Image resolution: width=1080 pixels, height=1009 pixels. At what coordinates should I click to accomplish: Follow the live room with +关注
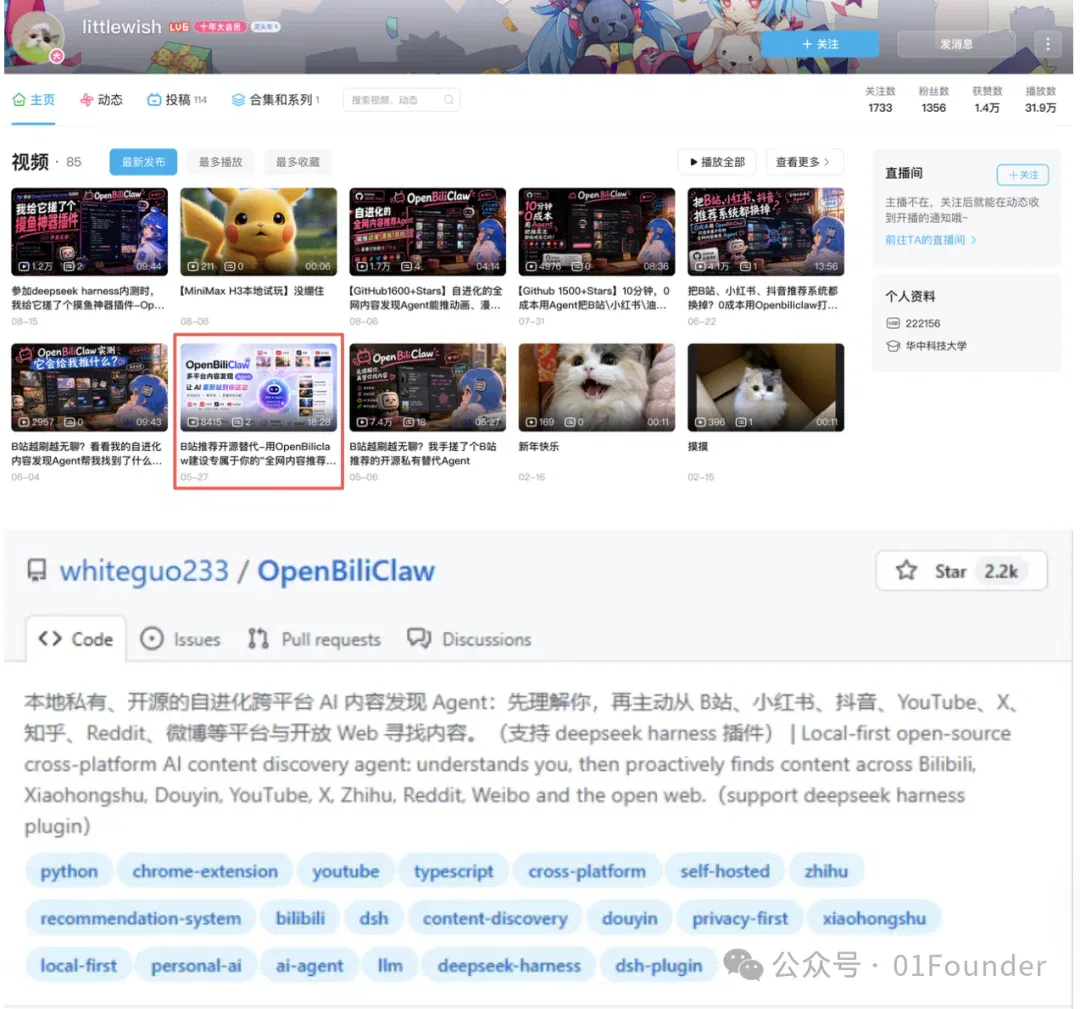click(x=1022, y=175)
